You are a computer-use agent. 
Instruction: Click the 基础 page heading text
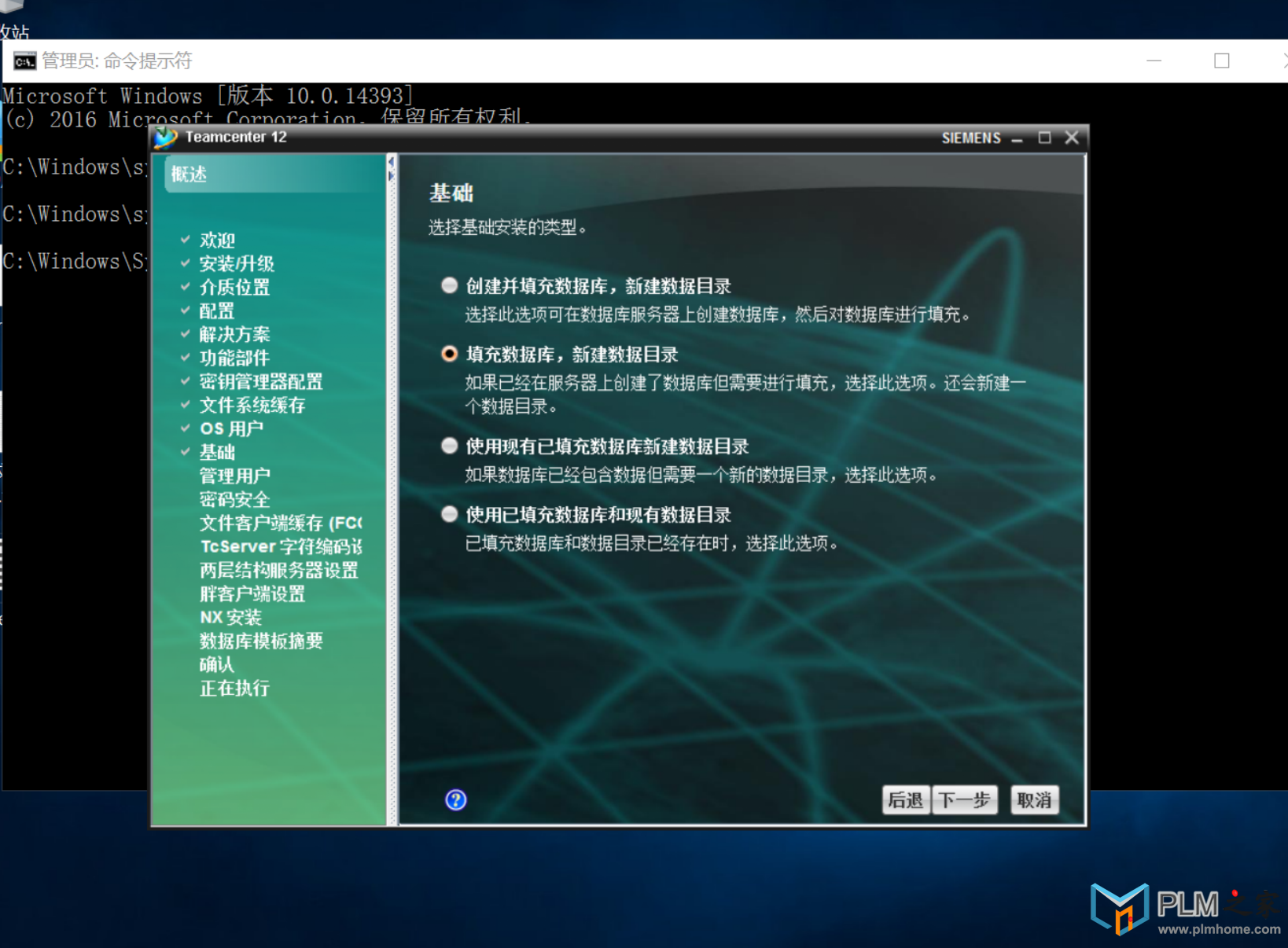pos(451,193)
